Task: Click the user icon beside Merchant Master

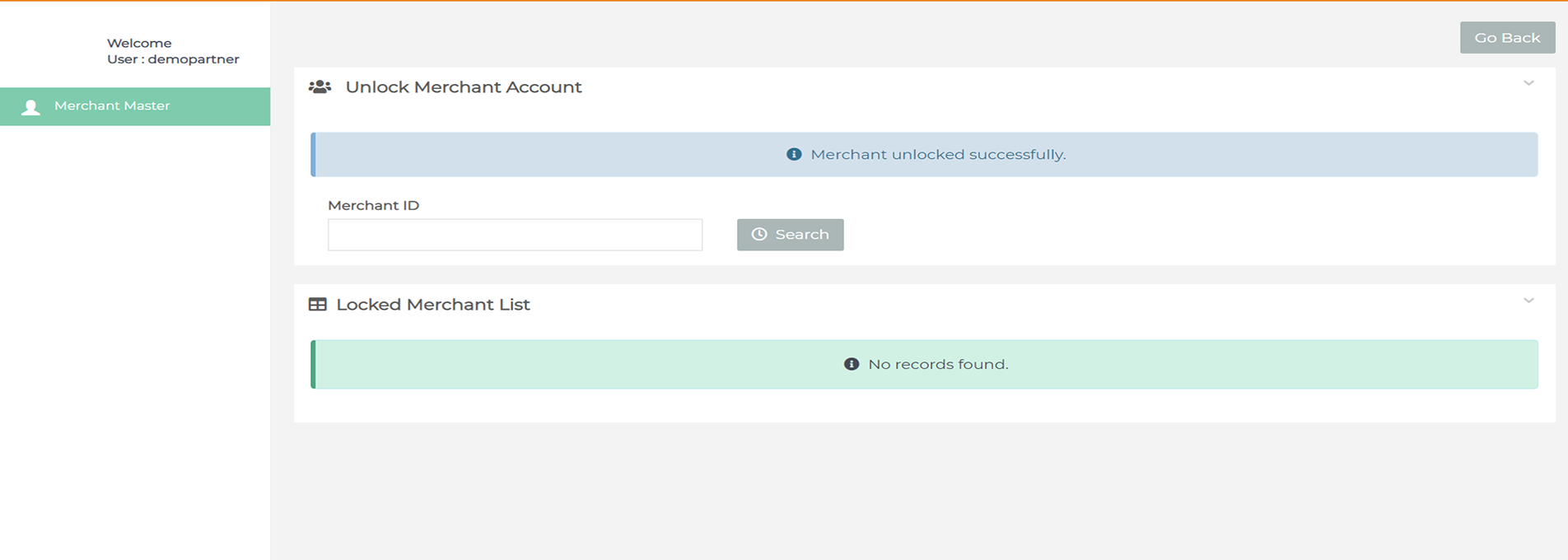Action: coord(30,107)
